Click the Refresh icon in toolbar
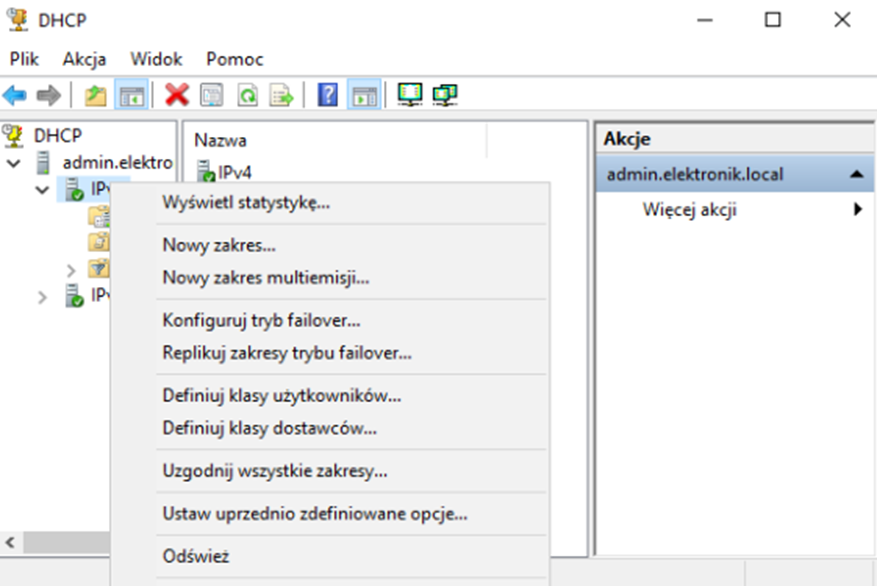The width and height of the screenshot is (877, 586). pyautogui.click(x=247, y=95)
